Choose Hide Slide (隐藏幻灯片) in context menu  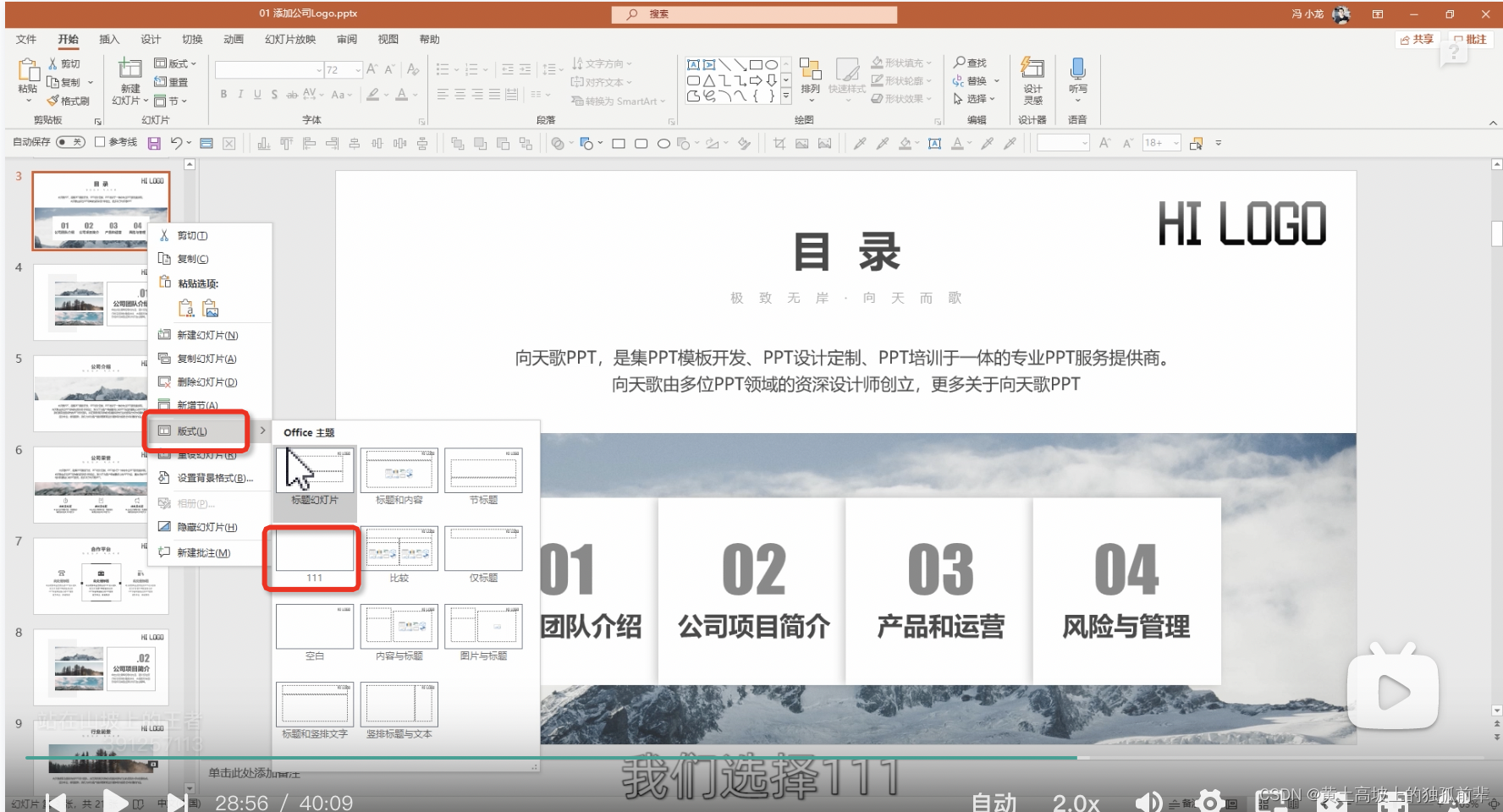click(209, 527)
